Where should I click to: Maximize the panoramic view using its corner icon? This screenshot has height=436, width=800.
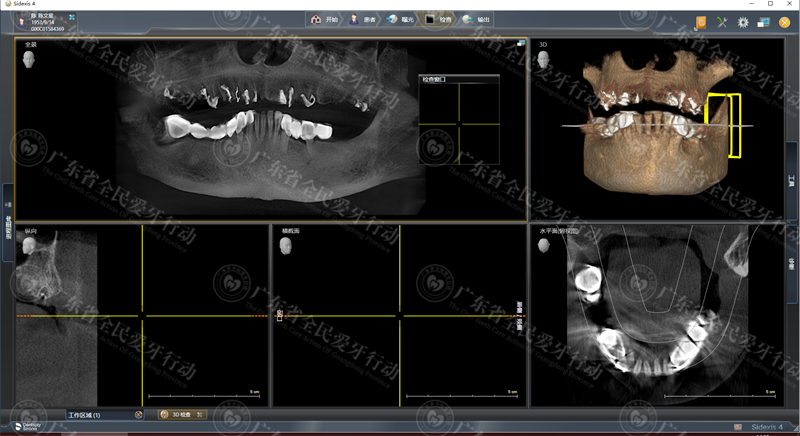[520, 44]
